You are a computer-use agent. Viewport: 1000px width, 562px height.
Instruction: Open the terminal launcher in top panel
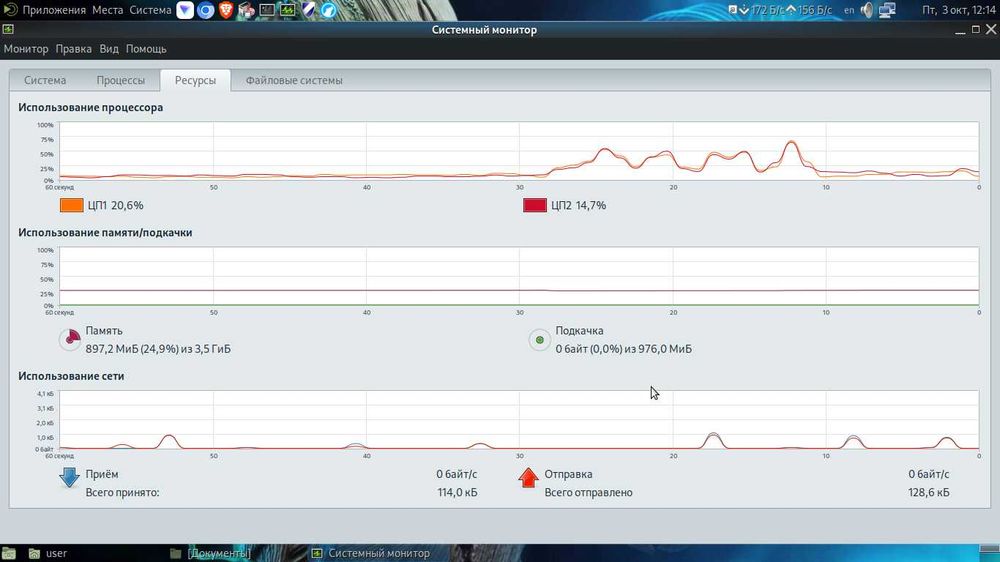[267, 10]
